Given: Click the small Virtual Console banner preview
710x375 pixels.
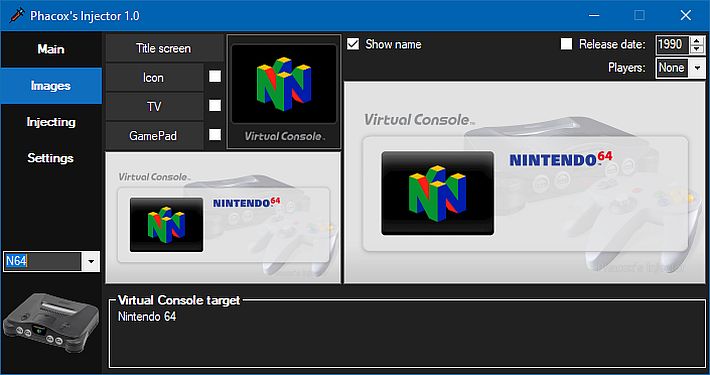Looking at the screenshot, I should 223,218.
